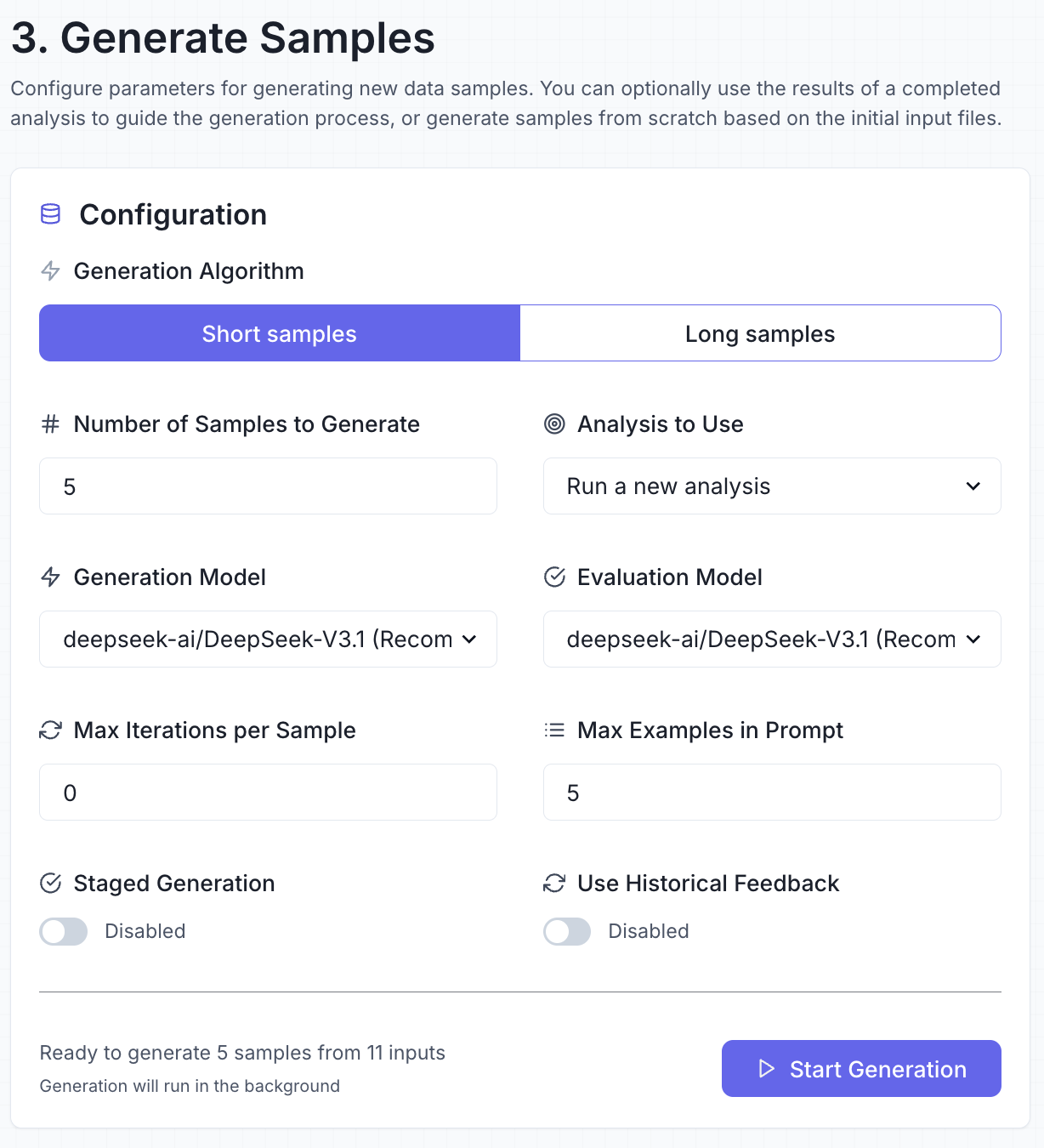Click the Max Iterations per Sample field

click(x=268, y=792)
